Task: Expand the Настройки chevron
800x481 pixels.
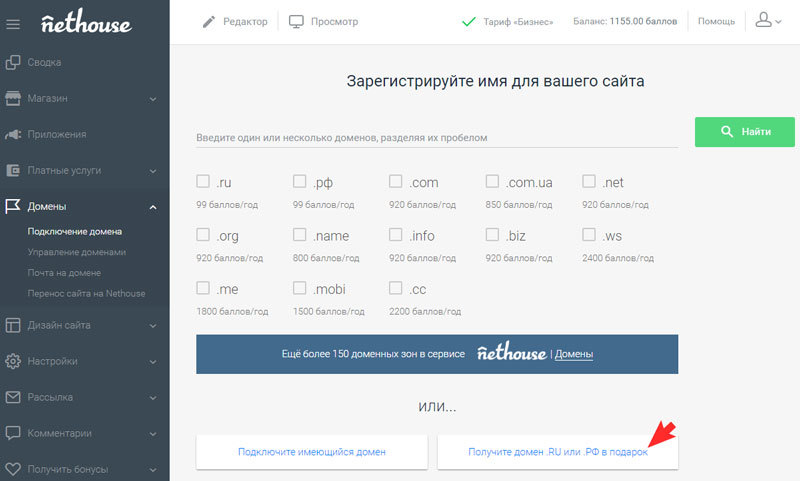Action: pos(153,362)
